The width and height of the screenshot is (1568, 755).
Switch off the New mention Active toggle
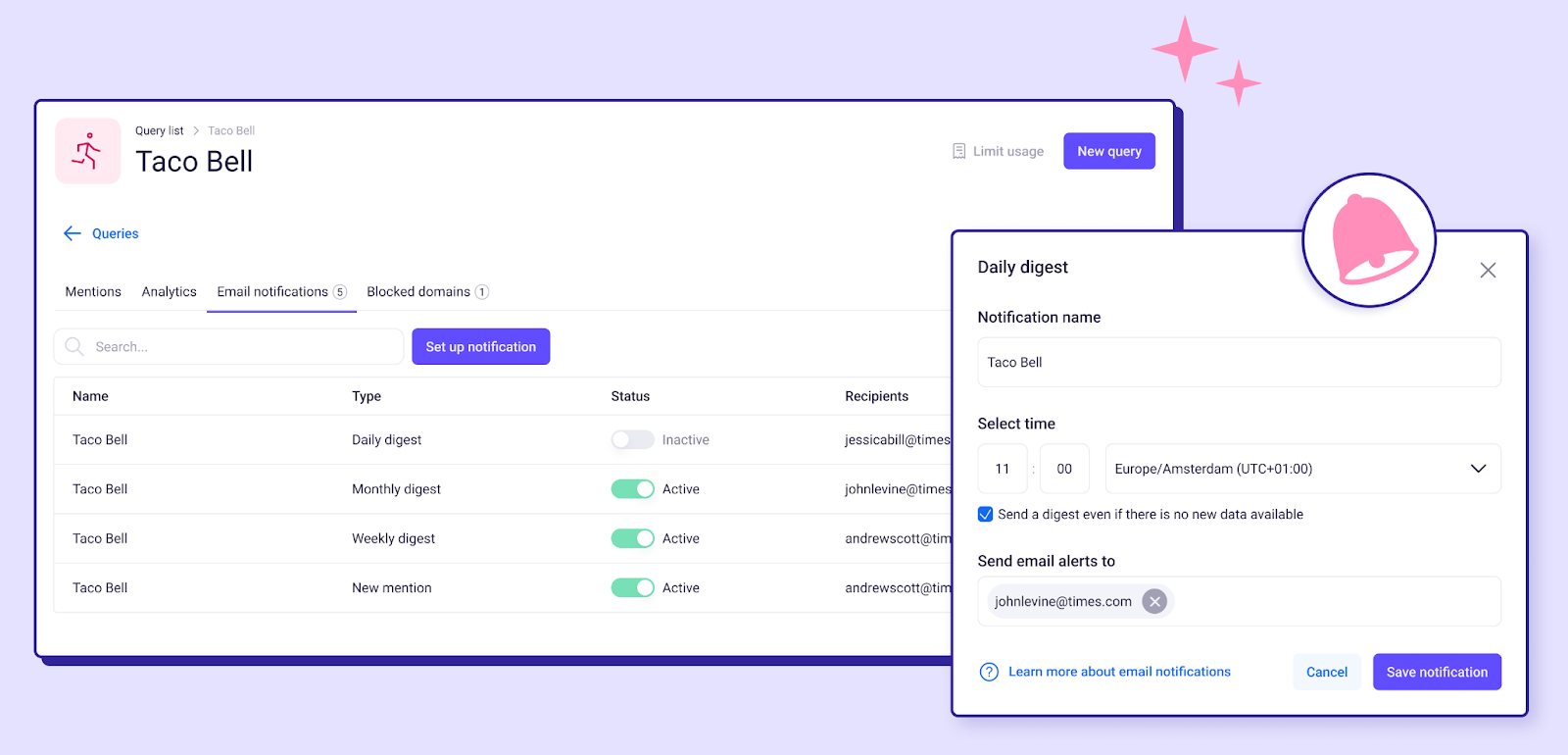[x=632, y=587]
